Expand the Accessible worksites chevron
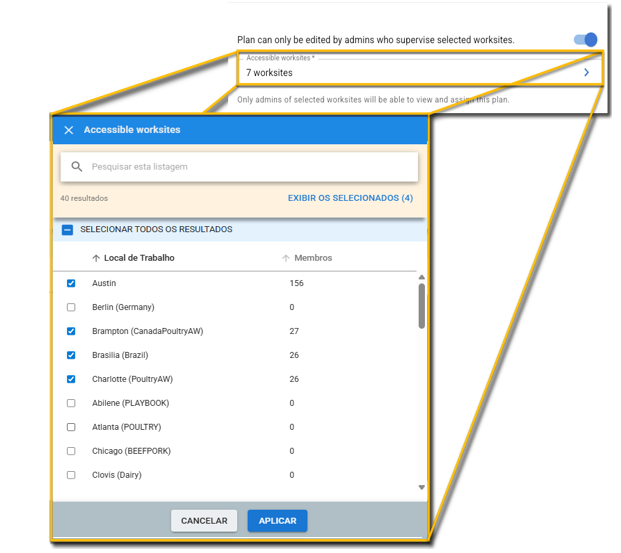 pos(587,72)
